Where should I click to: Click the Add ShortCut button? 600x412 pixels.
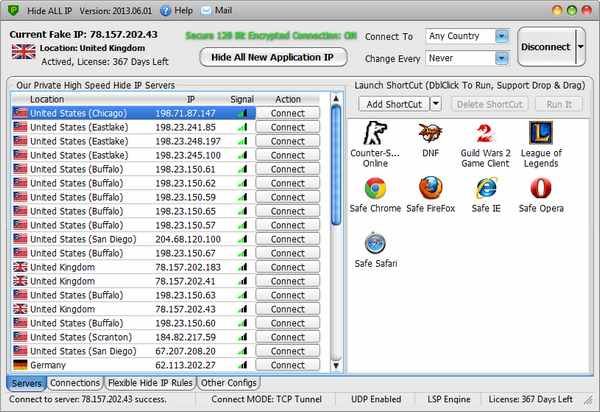[x=394, y=104]
